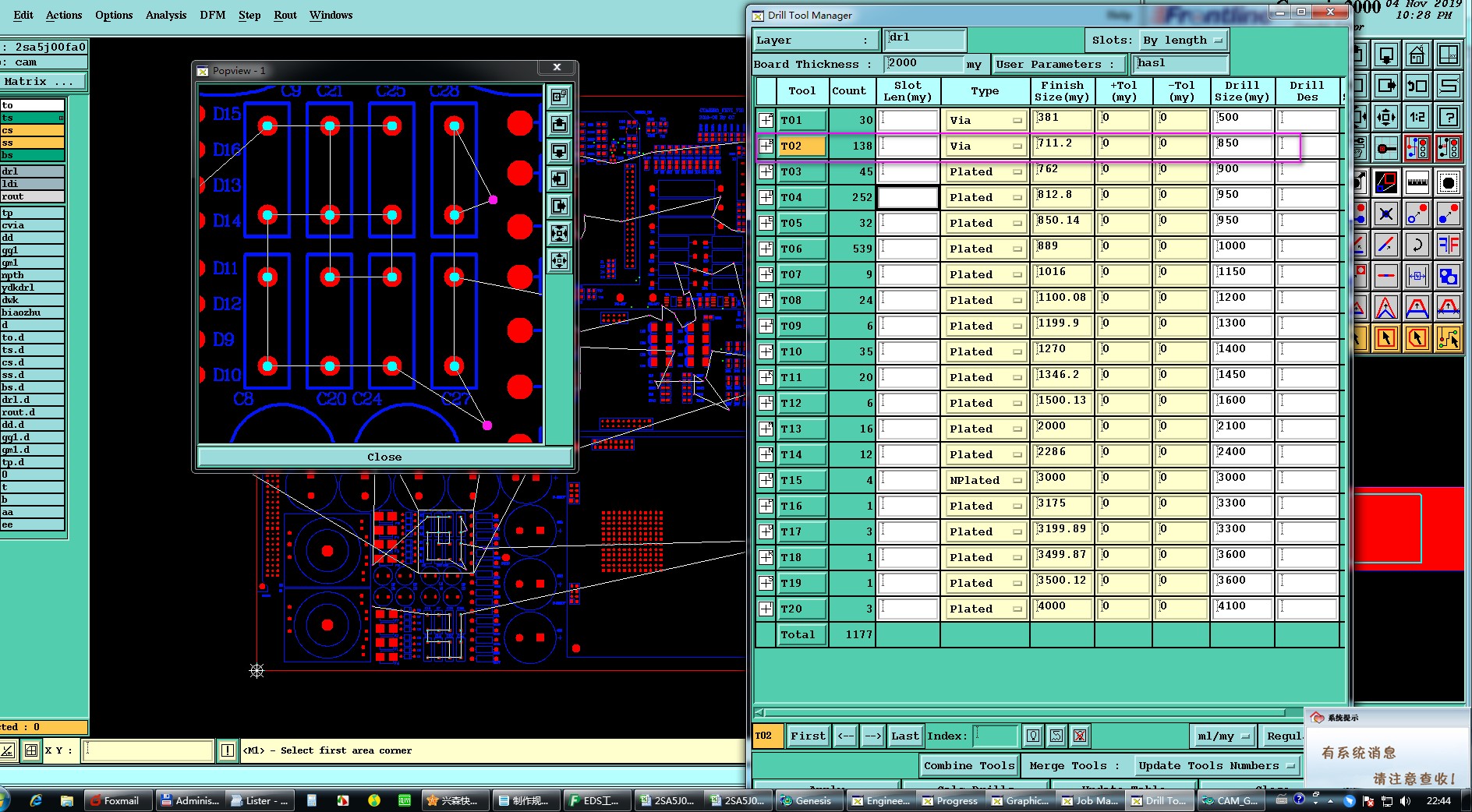Click the 1:2 zoom scale icon
1472x812 pixels.
[1417, 117]
